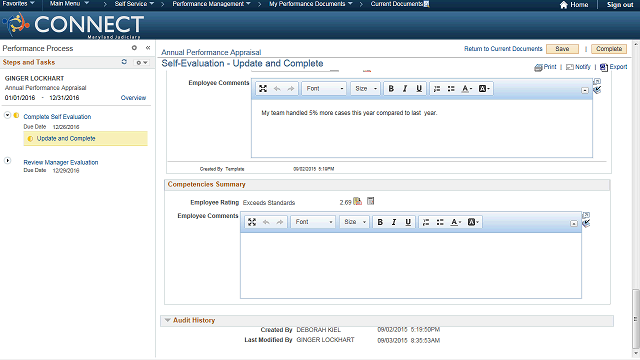Open the Self Service breadcrumb menu
The height and width of the screenshot is (360, 640).
pyautogui.click(x=134, y=4)
